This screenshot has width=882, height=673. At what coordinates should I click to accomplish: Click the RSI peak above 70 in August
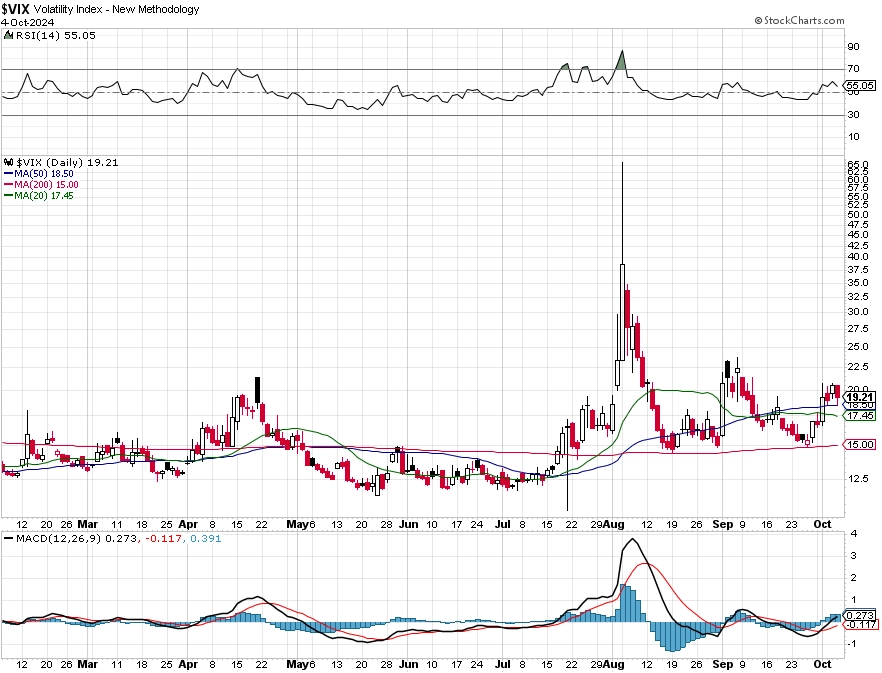point(622,52)
